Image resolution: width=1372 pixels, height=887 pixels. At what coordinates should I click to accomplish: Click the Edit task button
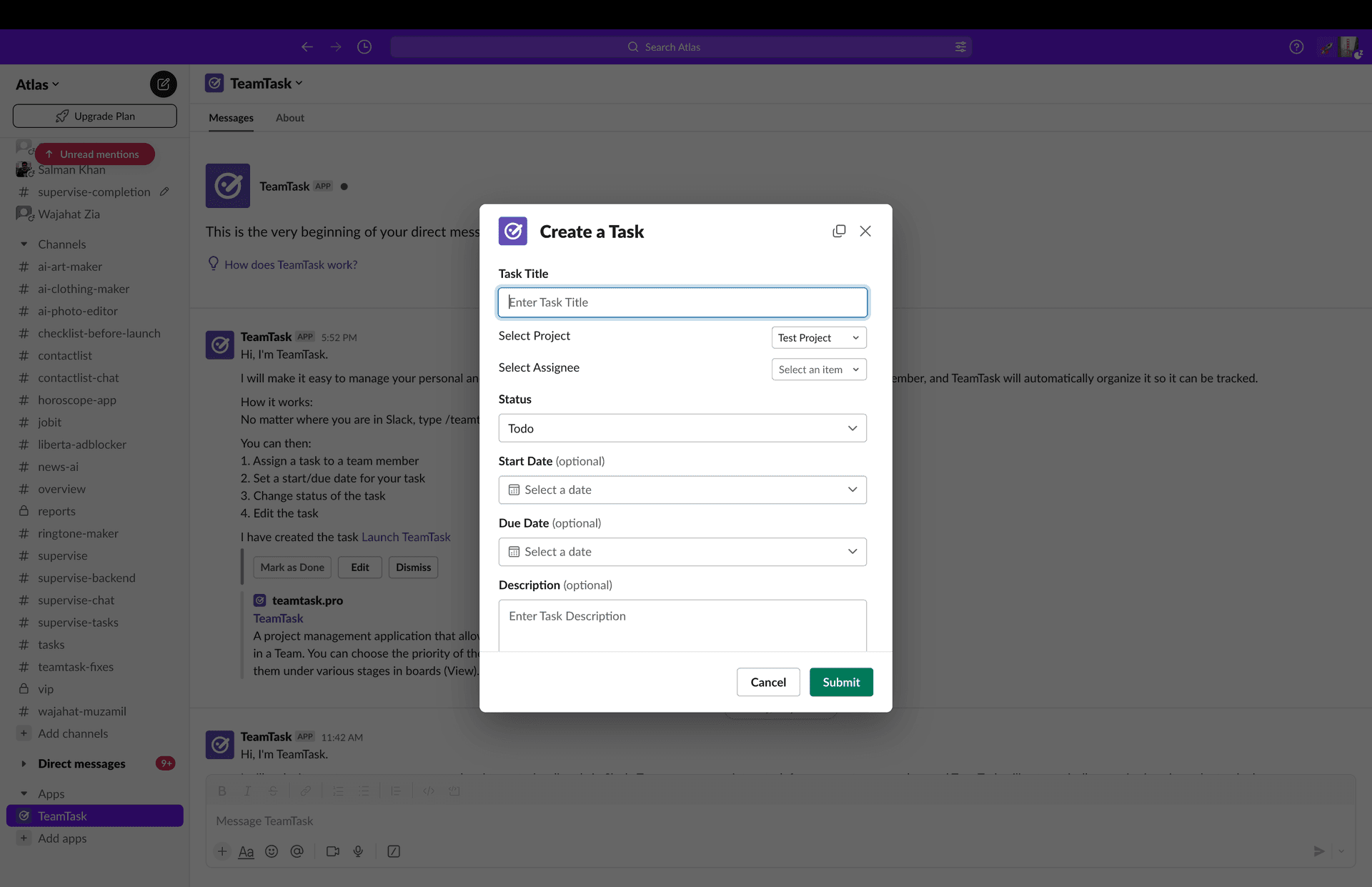click(360, 568)
